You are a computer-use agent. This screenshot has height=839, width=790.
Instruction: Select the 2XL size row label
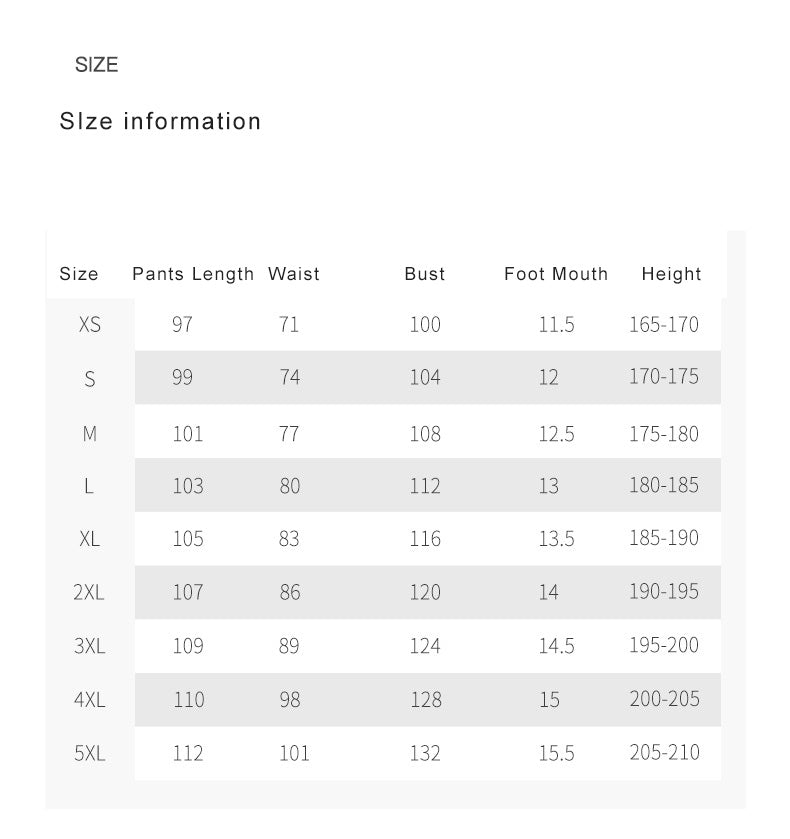pos(89,592)
